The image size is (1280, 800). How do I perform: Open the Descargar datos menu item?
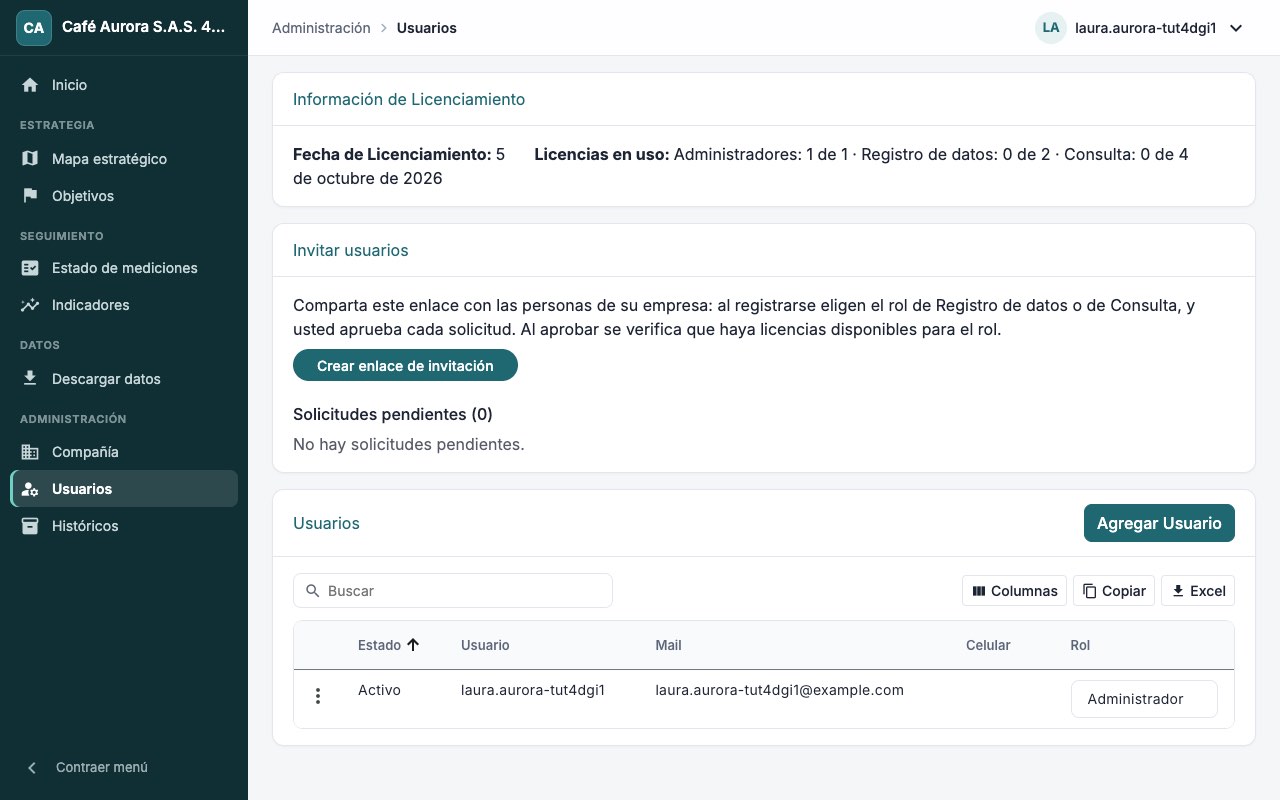coord(124,379)
